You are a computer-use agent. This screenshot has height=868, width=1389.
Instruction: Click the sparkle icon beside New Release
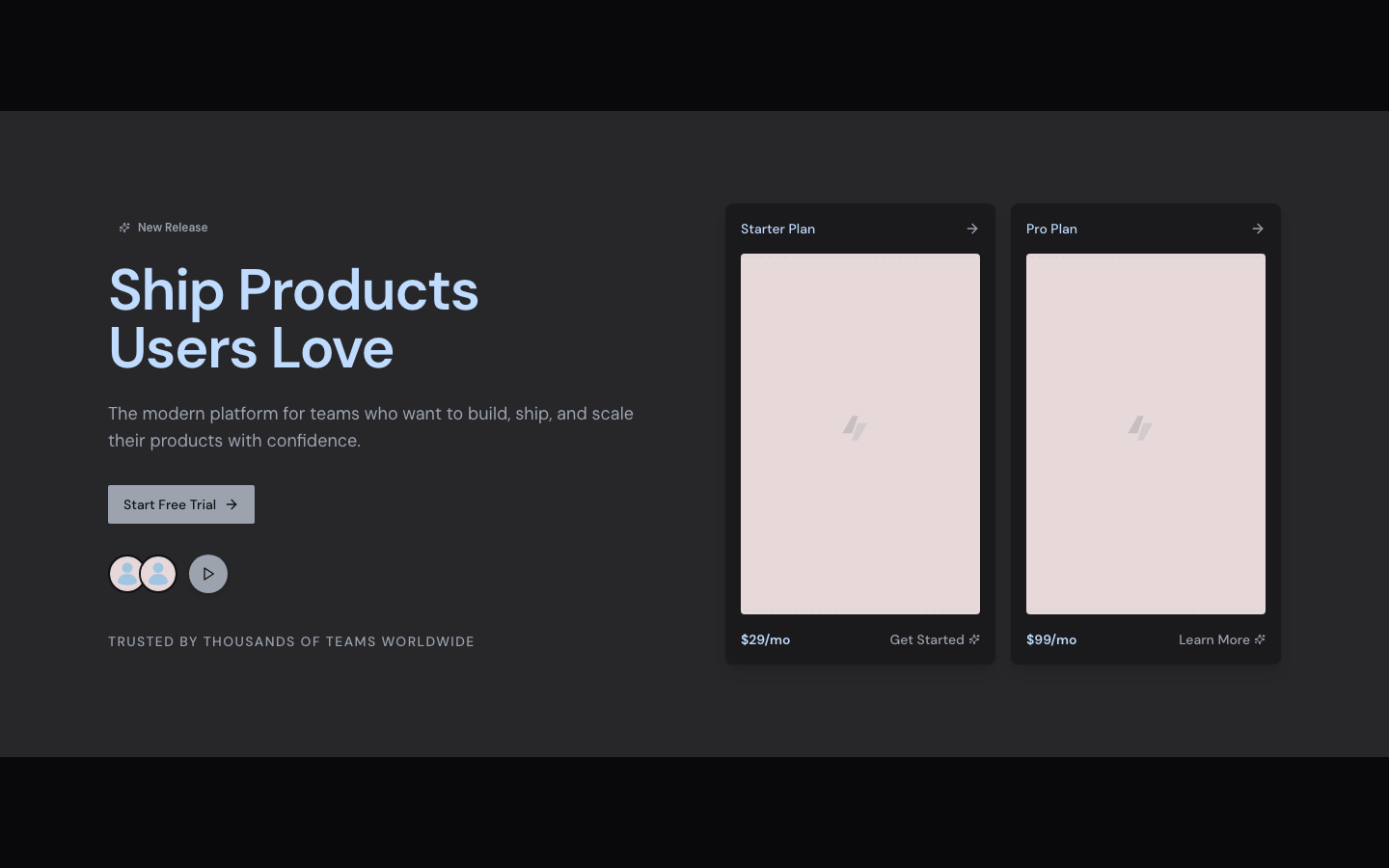click(x=124, y=228)
